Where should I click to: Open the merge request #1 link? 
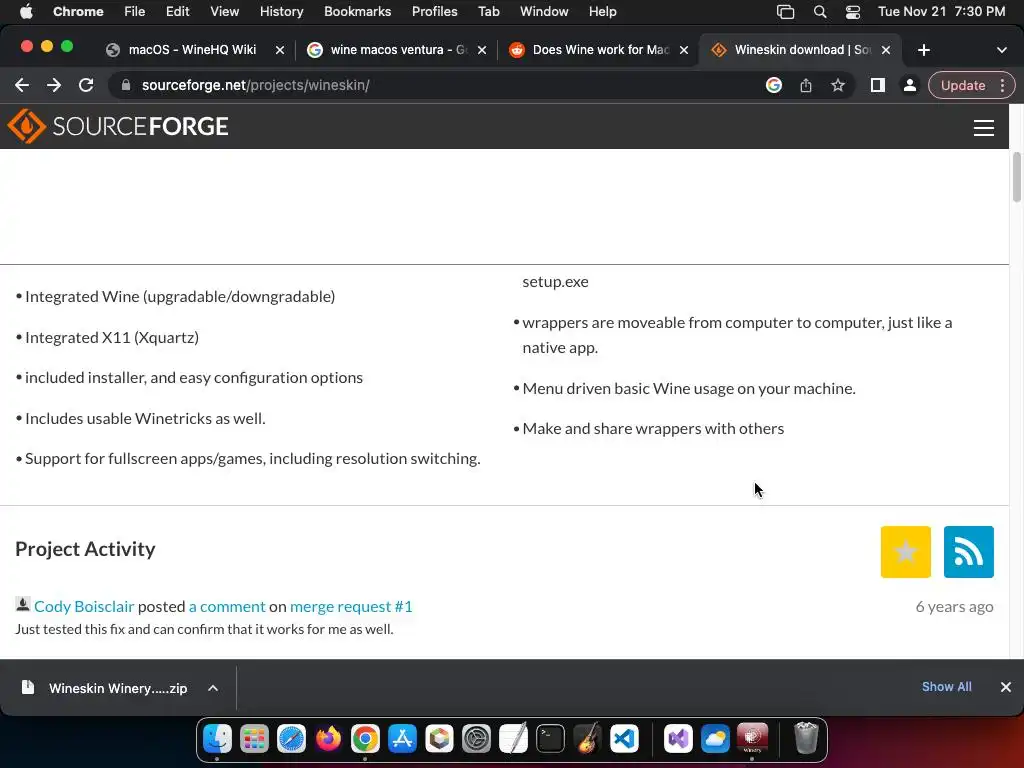[351, 607]
